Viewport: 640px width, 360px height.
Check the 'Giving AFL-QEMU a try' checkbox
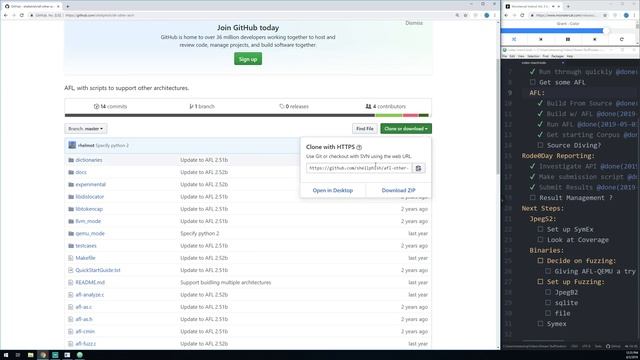click(x=548, y=271)
